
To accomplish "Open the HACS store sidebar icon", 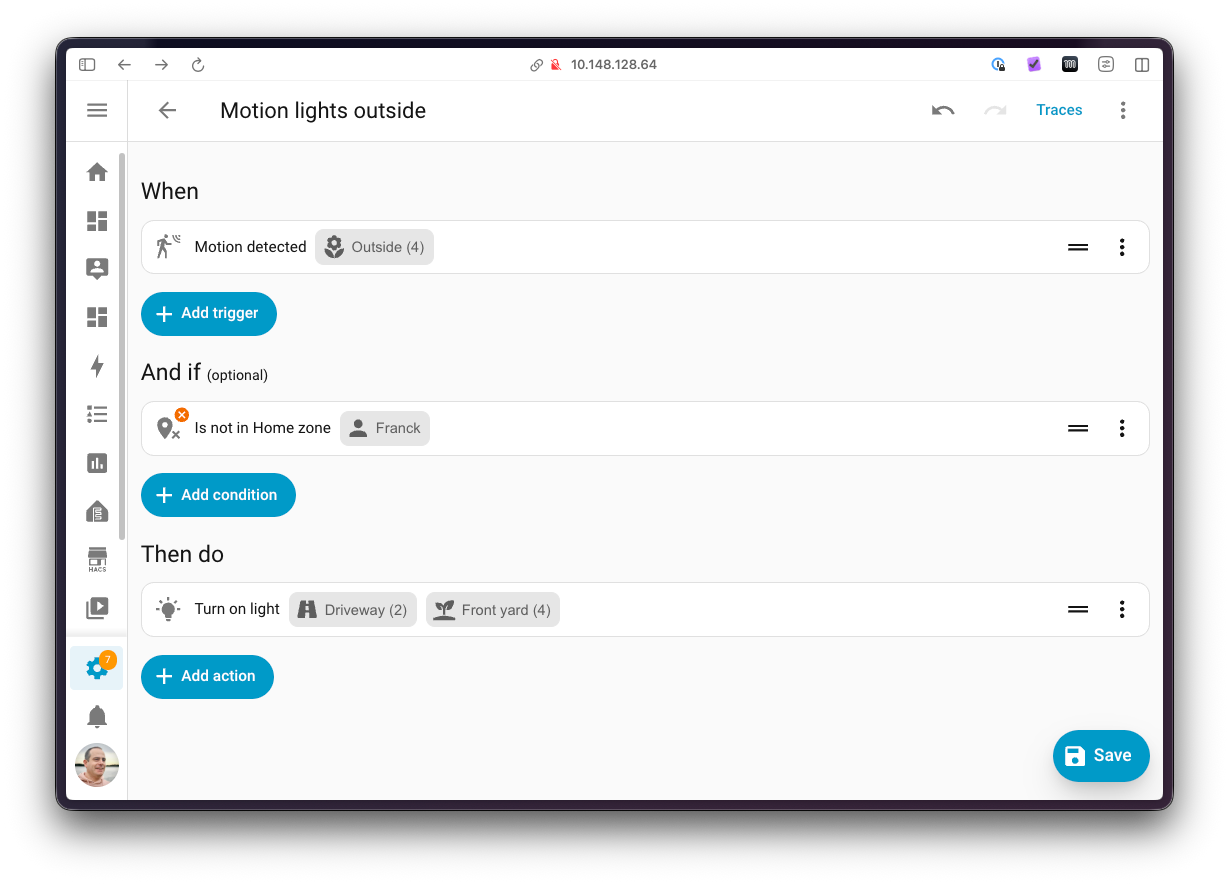I will point(97,560).
